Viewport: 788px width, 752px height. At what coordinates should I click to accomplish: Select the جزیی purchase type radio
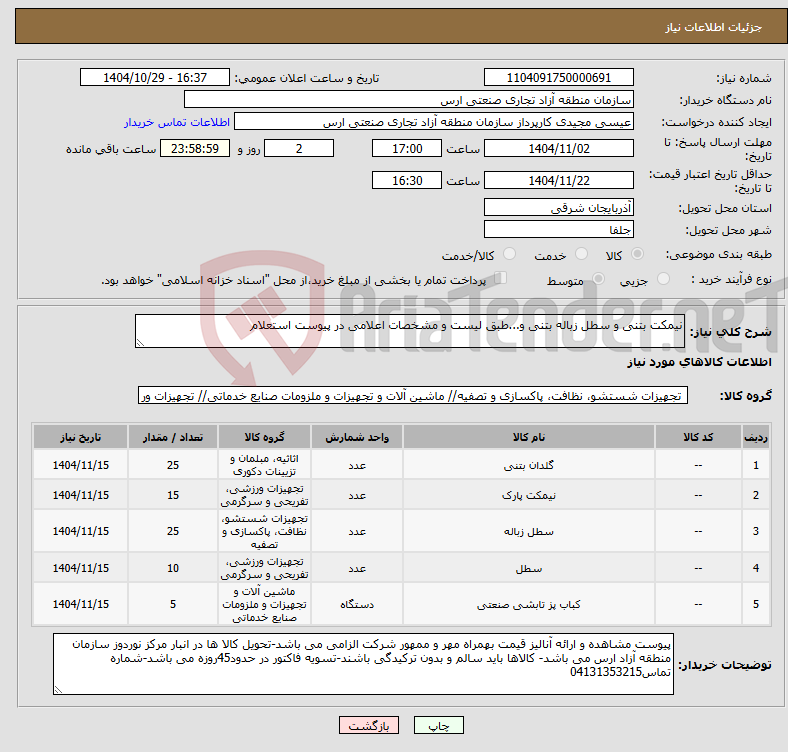[x=663, y=278]
